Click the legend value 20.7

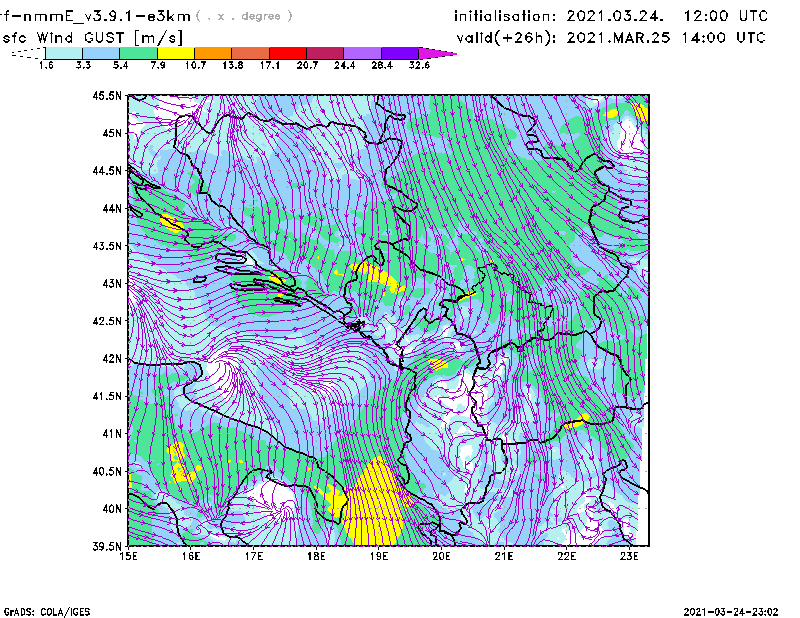pyautogui.click(x=307, y=65)
